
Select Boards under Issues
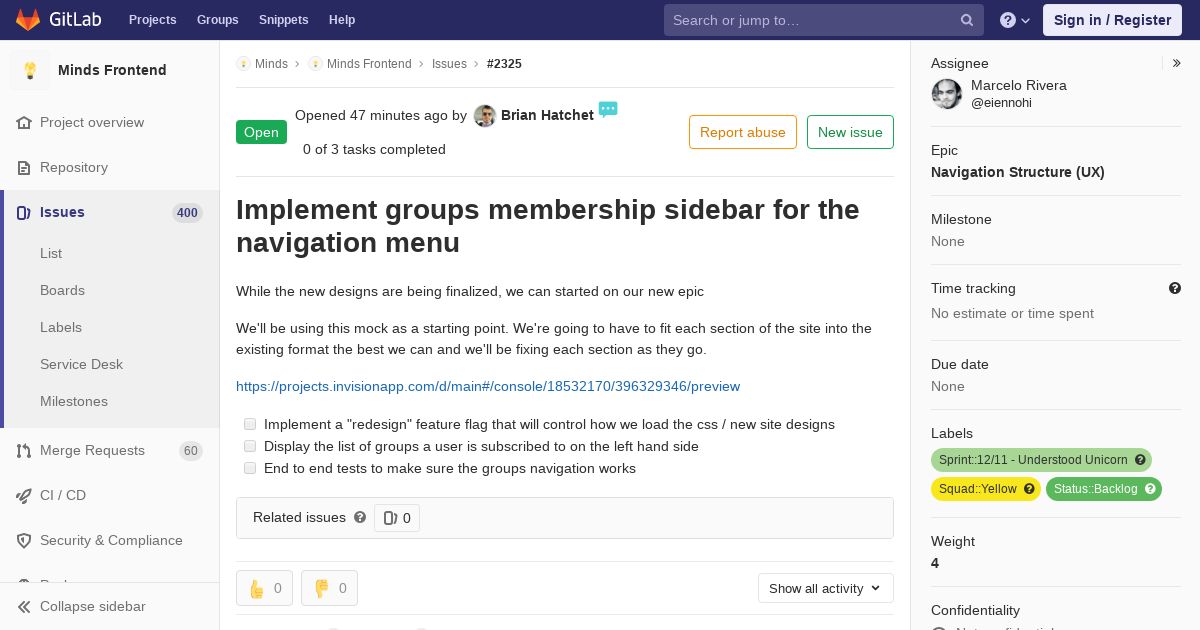(x=62, y=290)
